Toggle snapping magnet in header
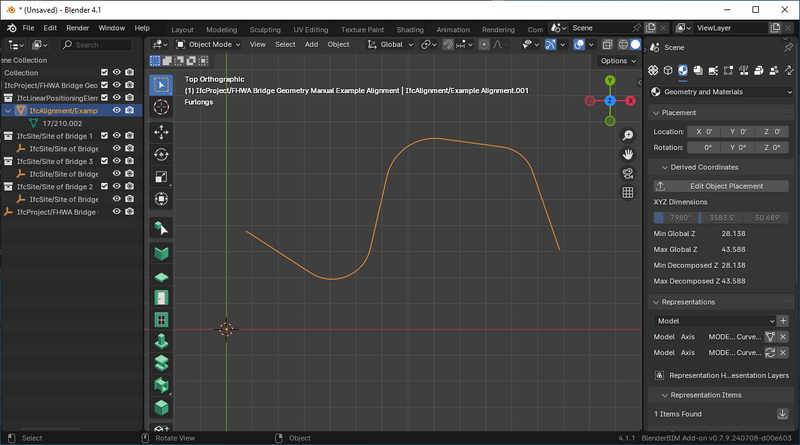 (448, 44)
